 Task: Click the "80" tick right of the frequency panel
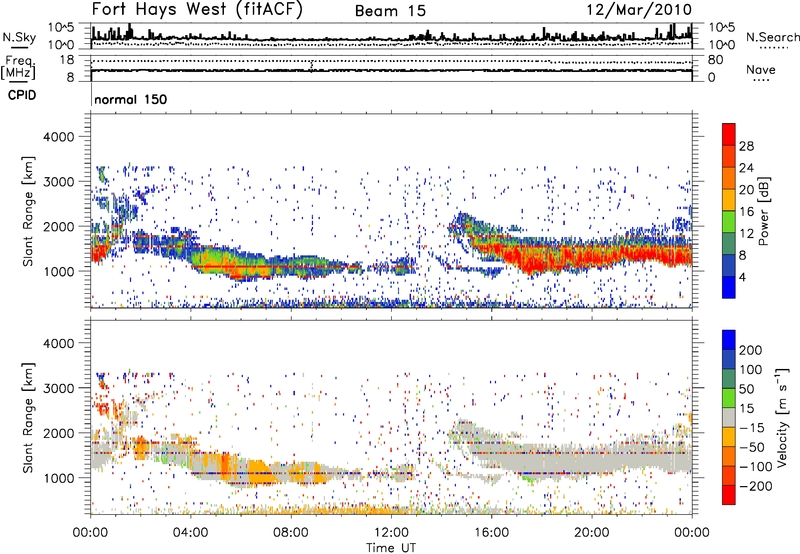pos(715,60)
